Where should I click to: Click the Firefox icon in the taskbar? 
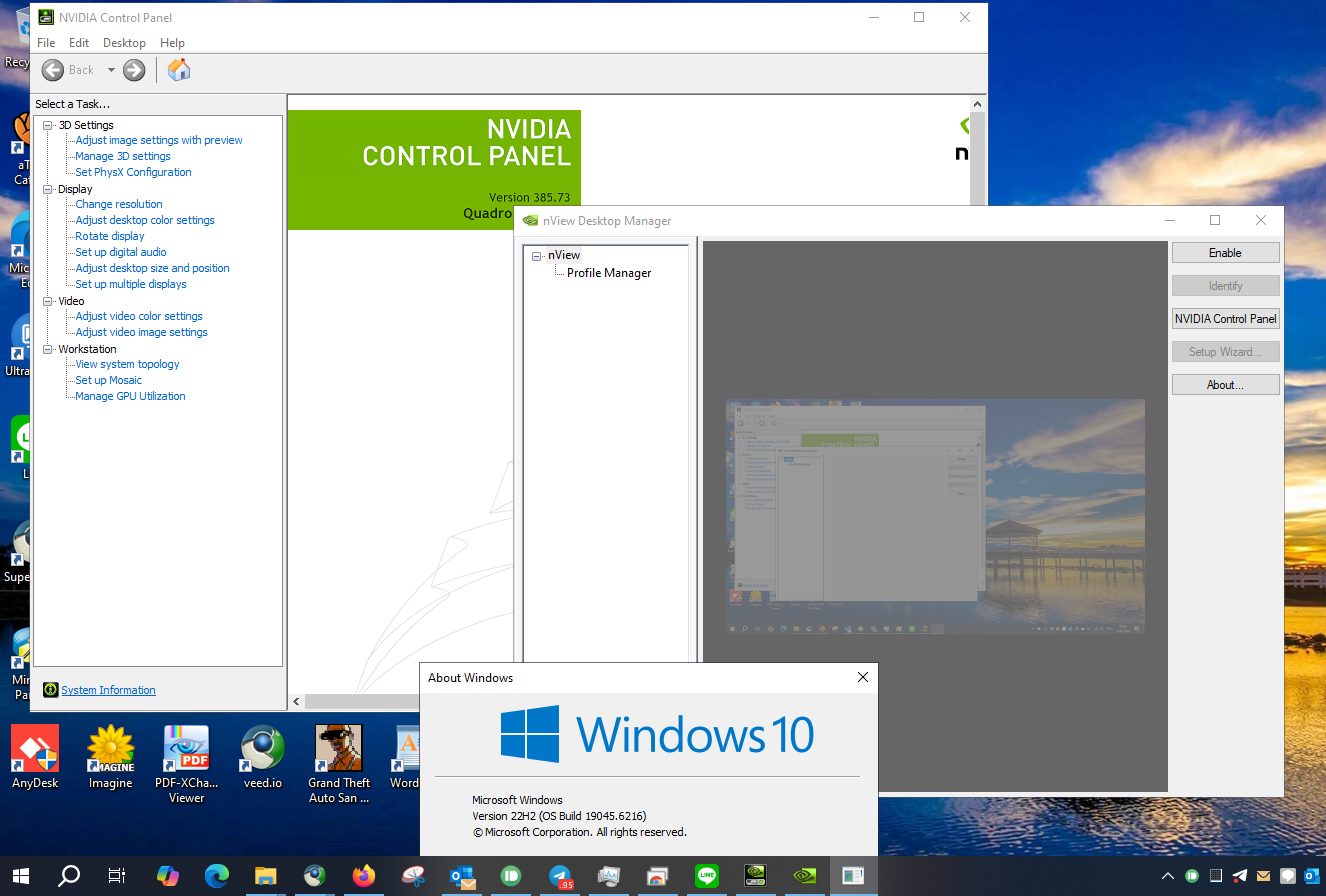click(363, 876)
